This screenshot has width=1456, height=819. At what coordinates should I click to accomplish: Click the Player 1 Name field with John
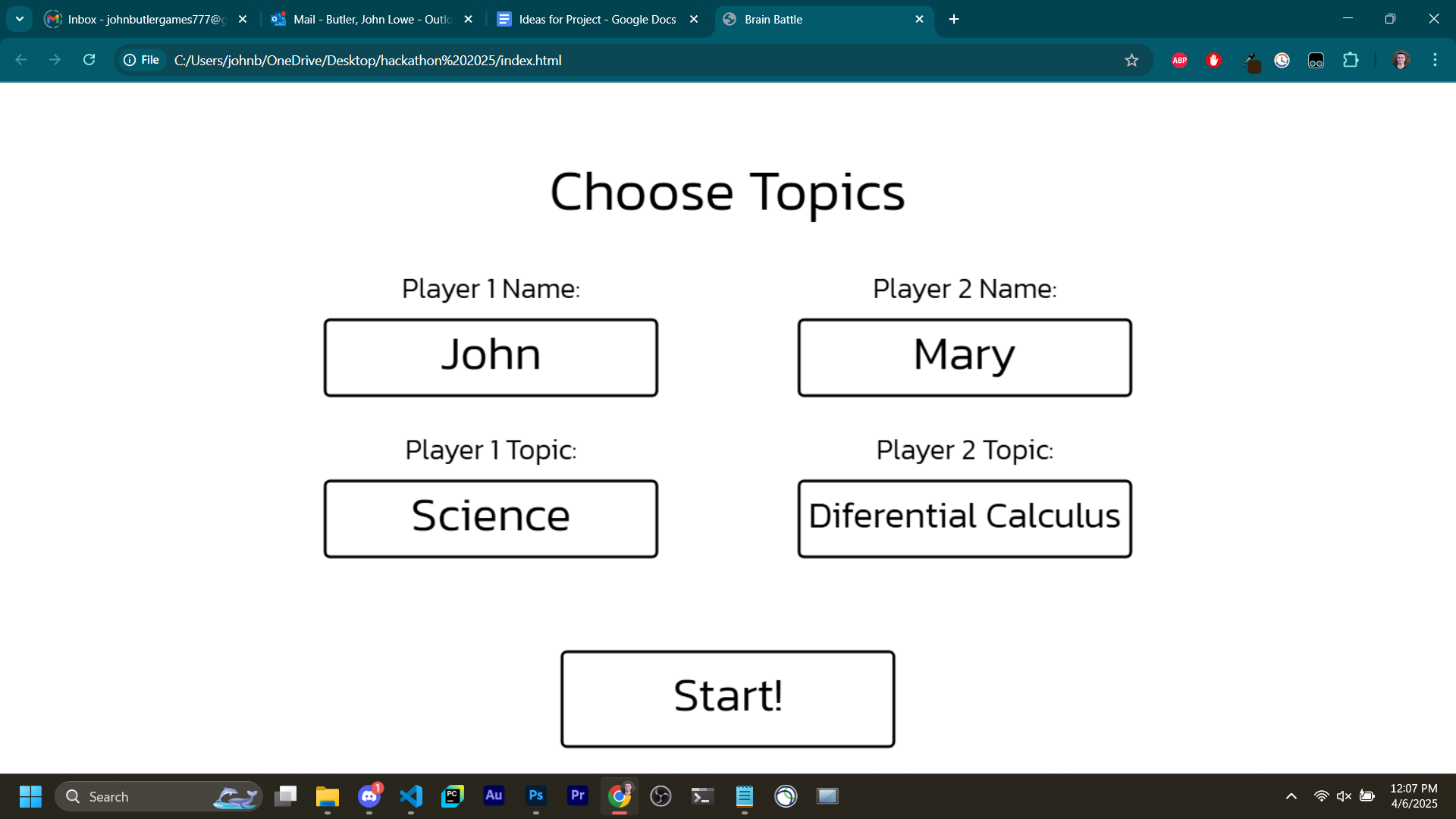pyautogui.click(x=491, y=357)
